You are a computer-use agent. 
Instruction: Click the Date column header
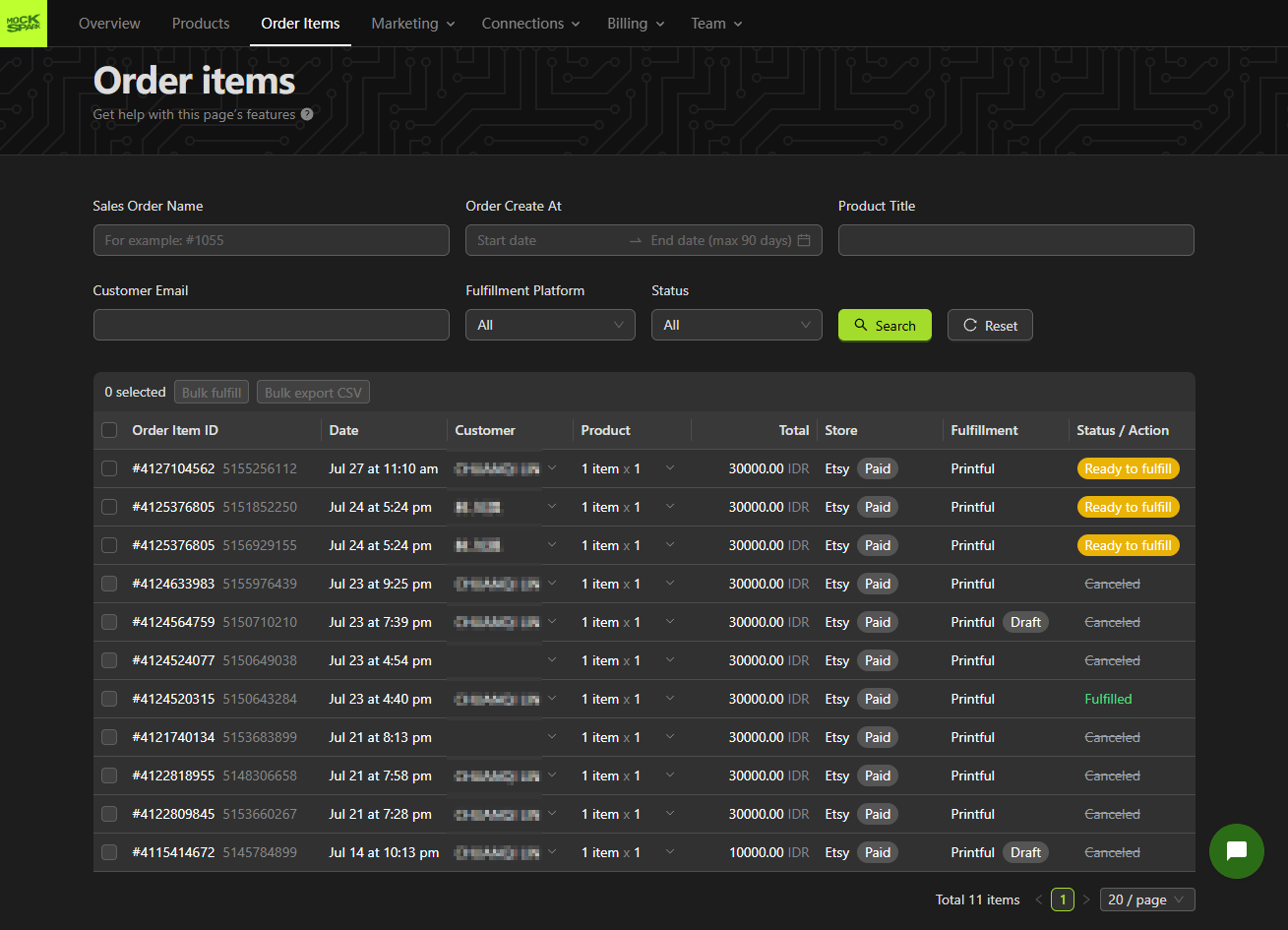[x=343, y=430]
